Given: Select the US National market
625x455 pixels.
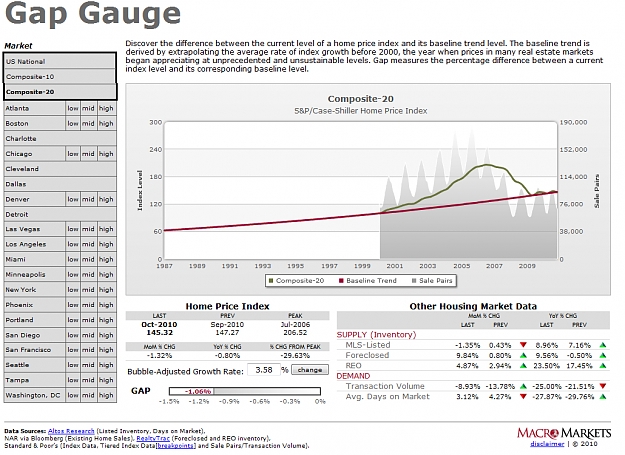Looking at the screenshot, I should (x=60, y=61).
